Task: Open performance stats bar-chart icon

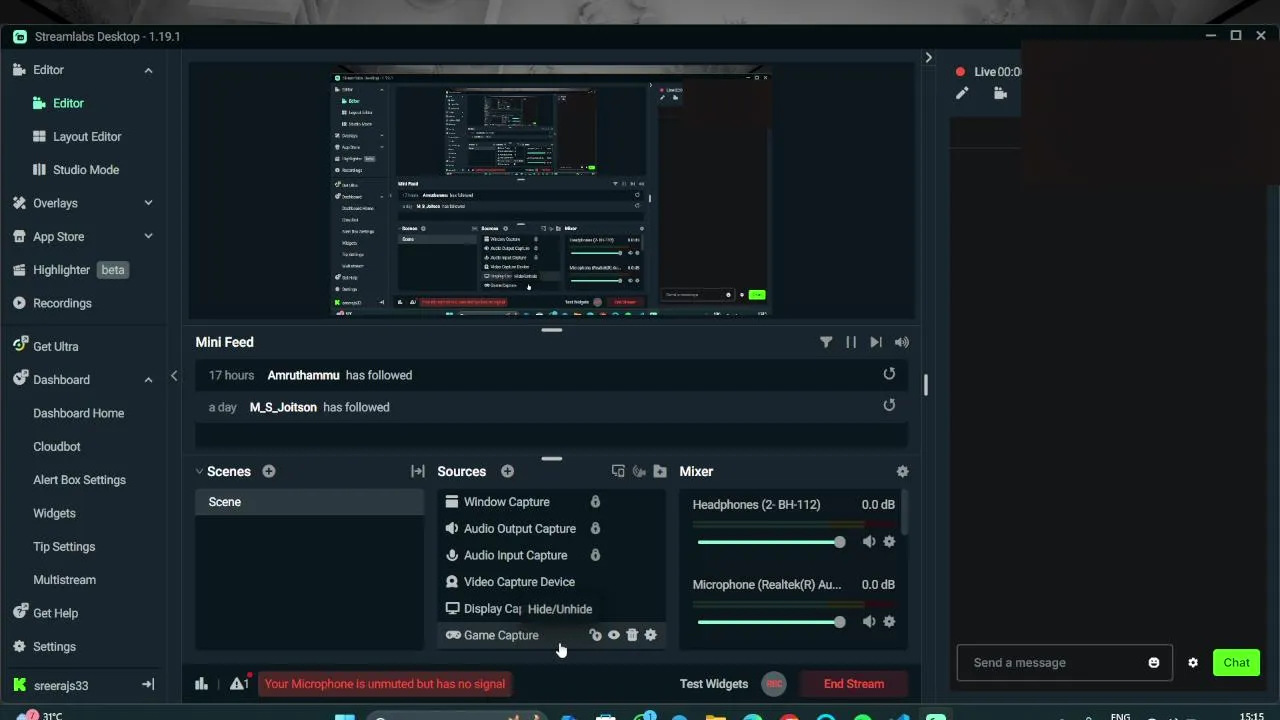Action: [201, 684]
